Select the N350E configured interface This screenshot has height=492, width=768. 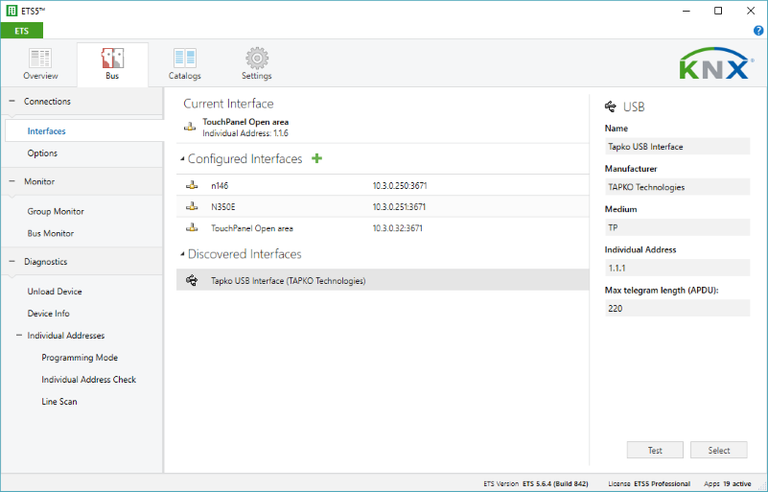pos(383,207)
